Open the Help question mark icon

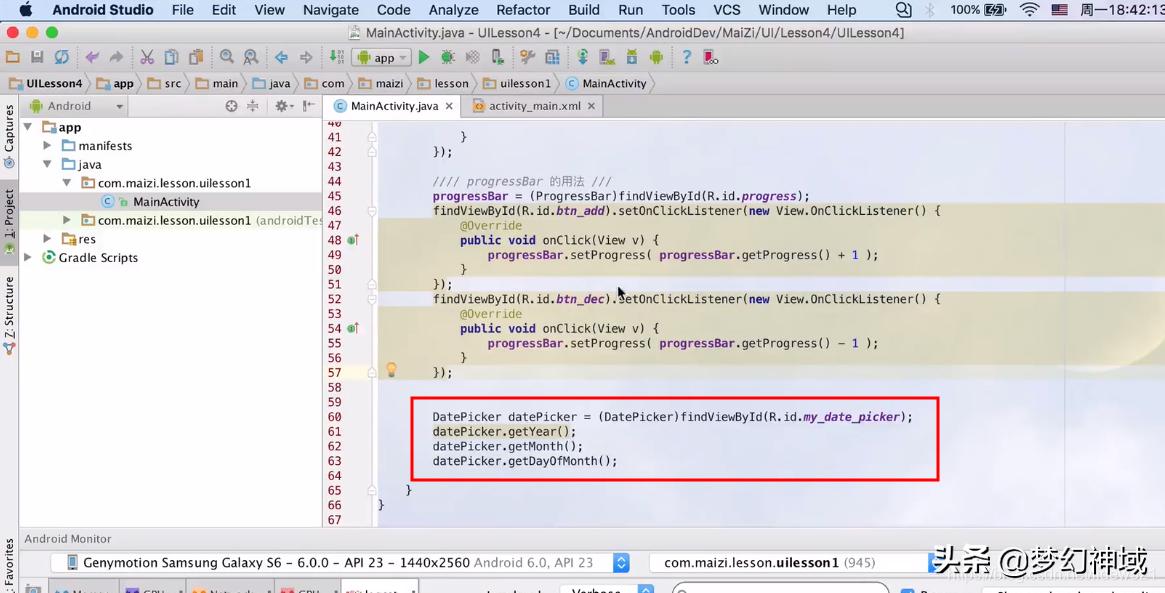pos(686,58)
